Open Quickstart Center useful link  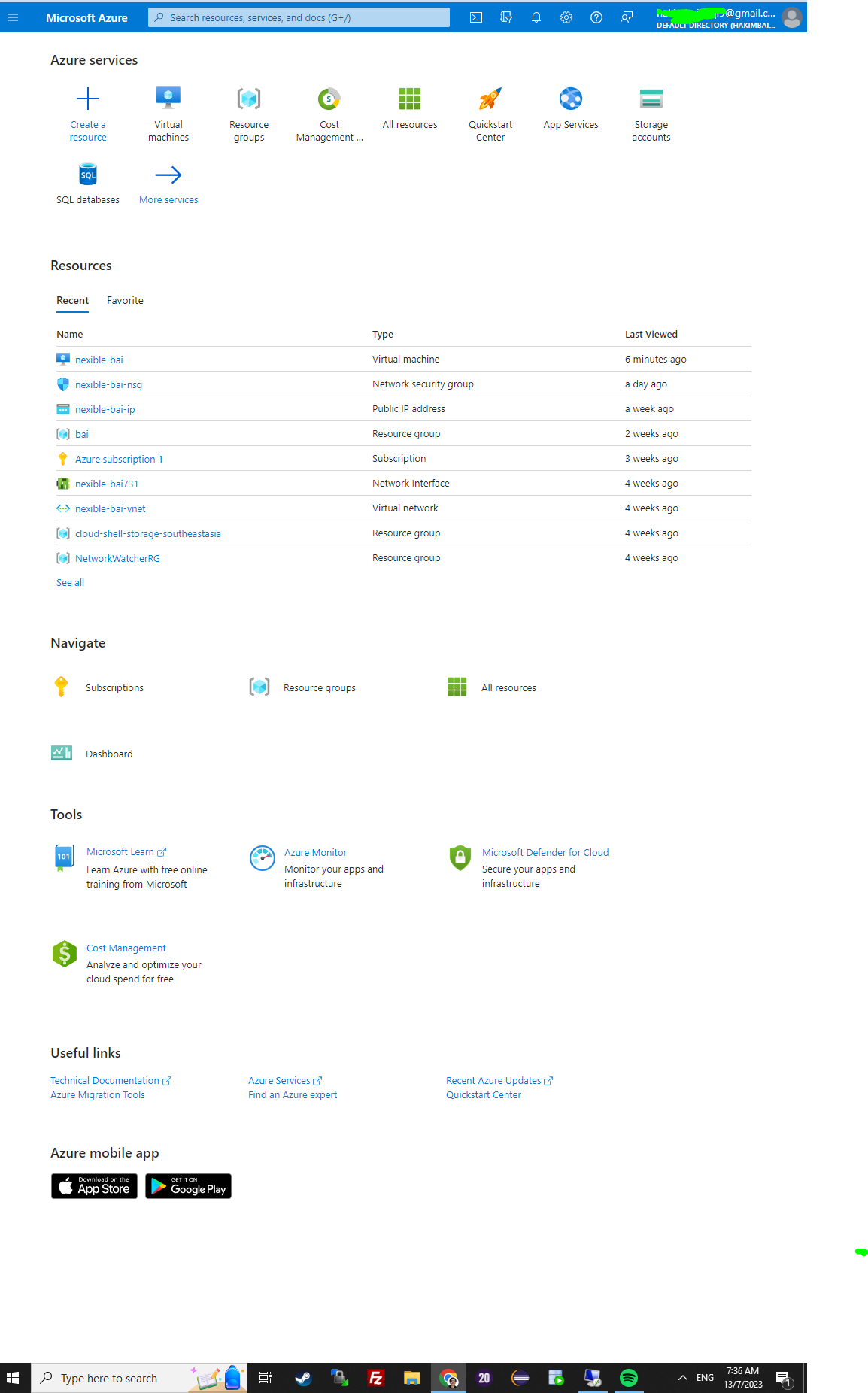484,1095
